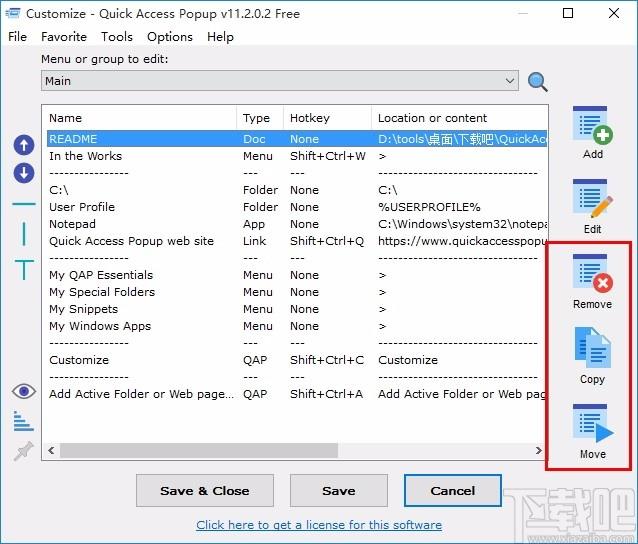Select the In the Works row
Image resolution: width=638 pixels, height=544 pixels.
tap(297, 156)
